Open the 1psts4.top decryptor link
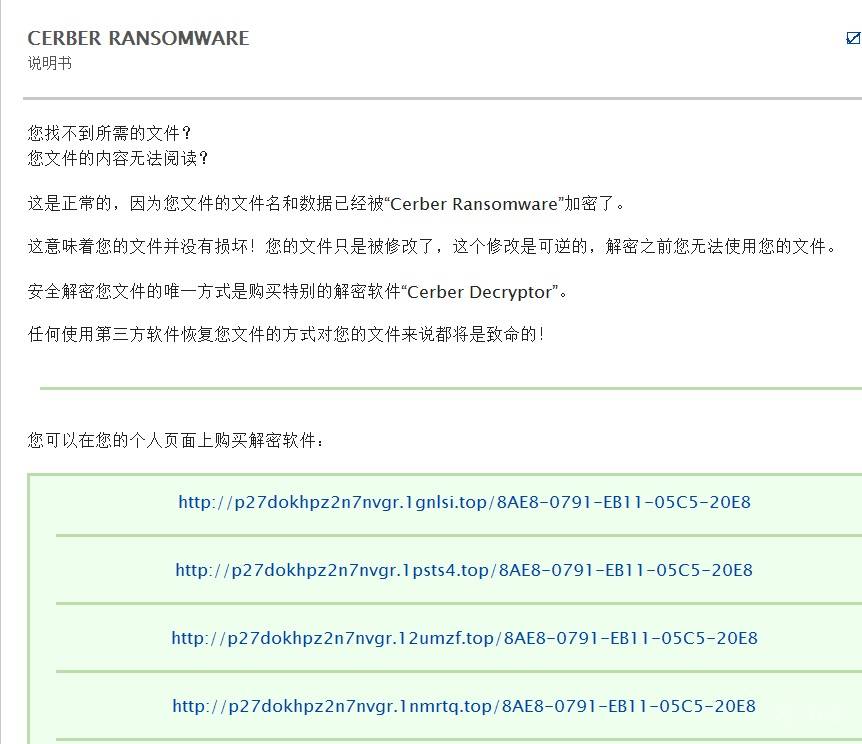The width and height of the screenshot is (862, 744). point(464,570)
